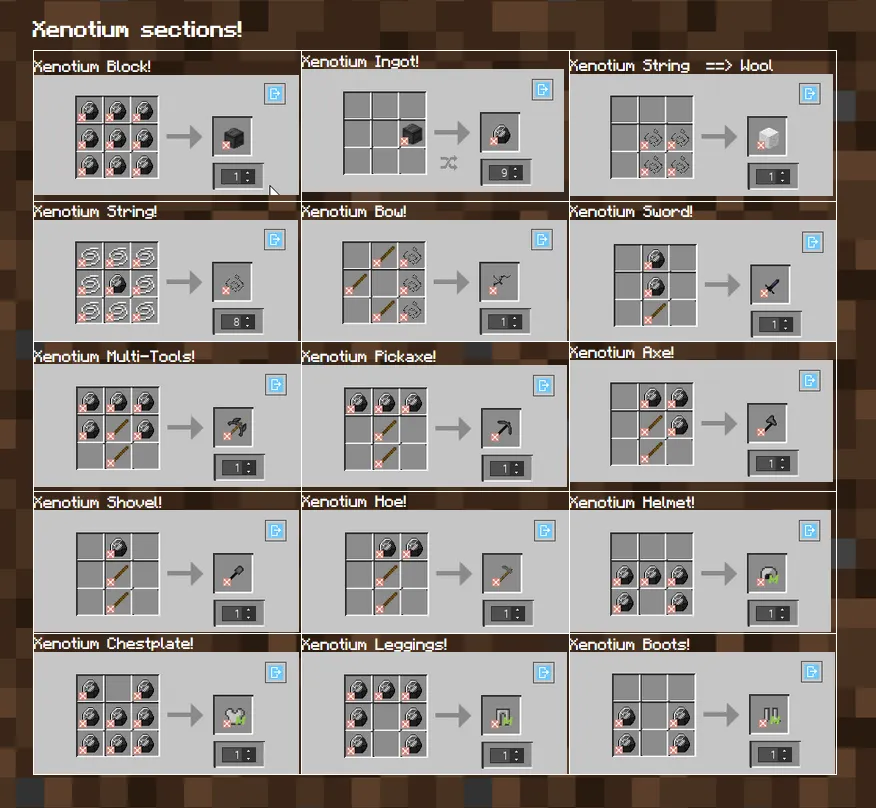
Task: Click the "Xenotium Bow!" title
Action: tap(354, 211)
